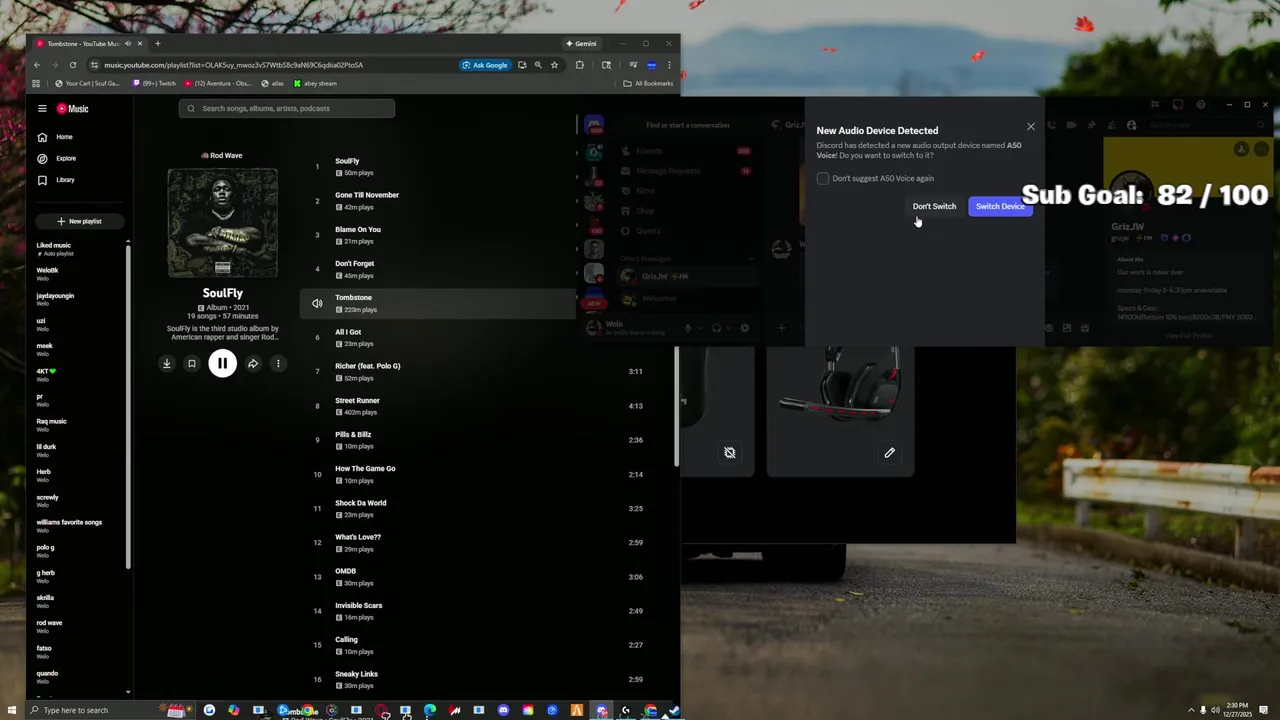Close the New Audio Device dialog
The height and width of the screenshot is (720, 1280).
[x=1031, y=127]
